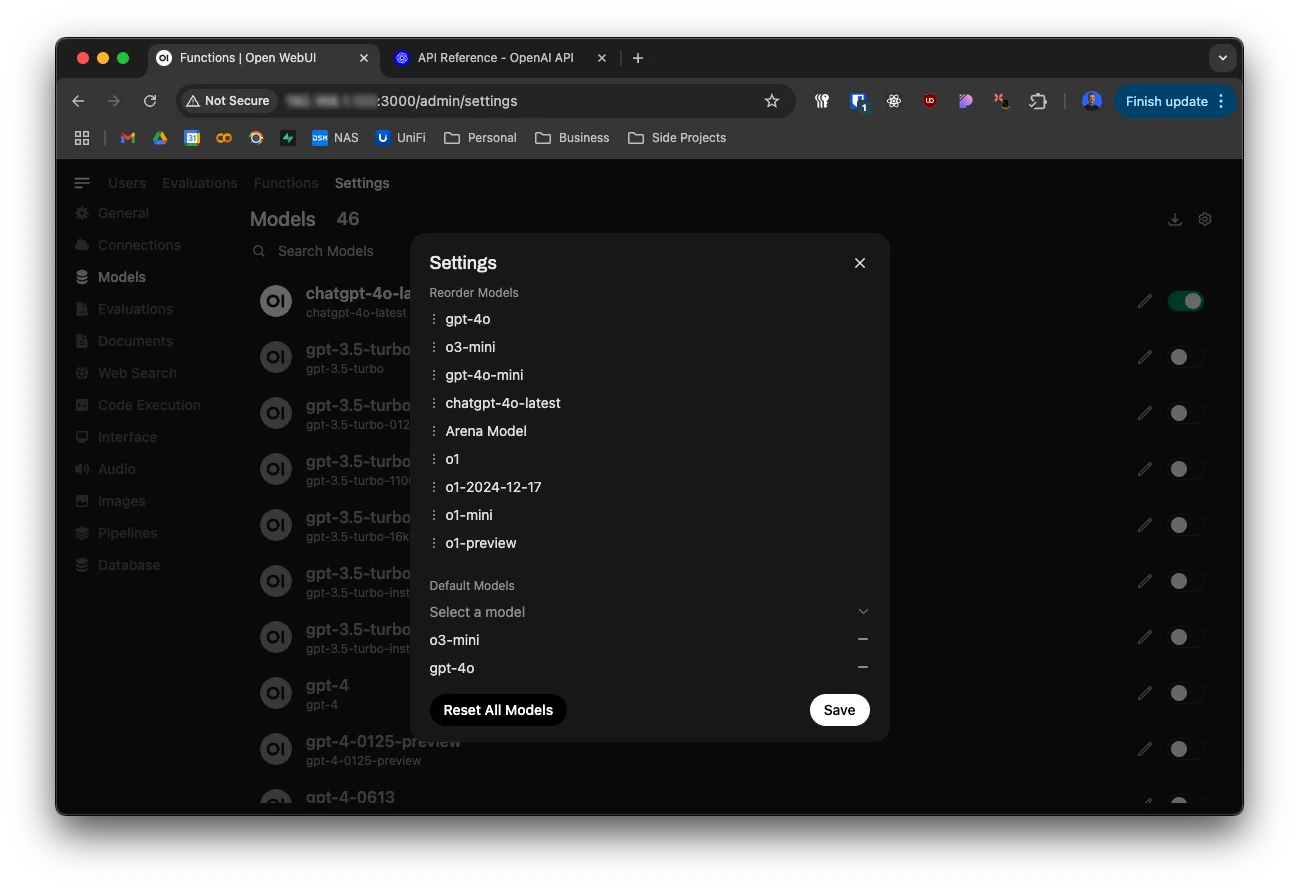Bookmark this page with star icon
The width and height of the screenshot is (1299, 889).
pos(772,101)
